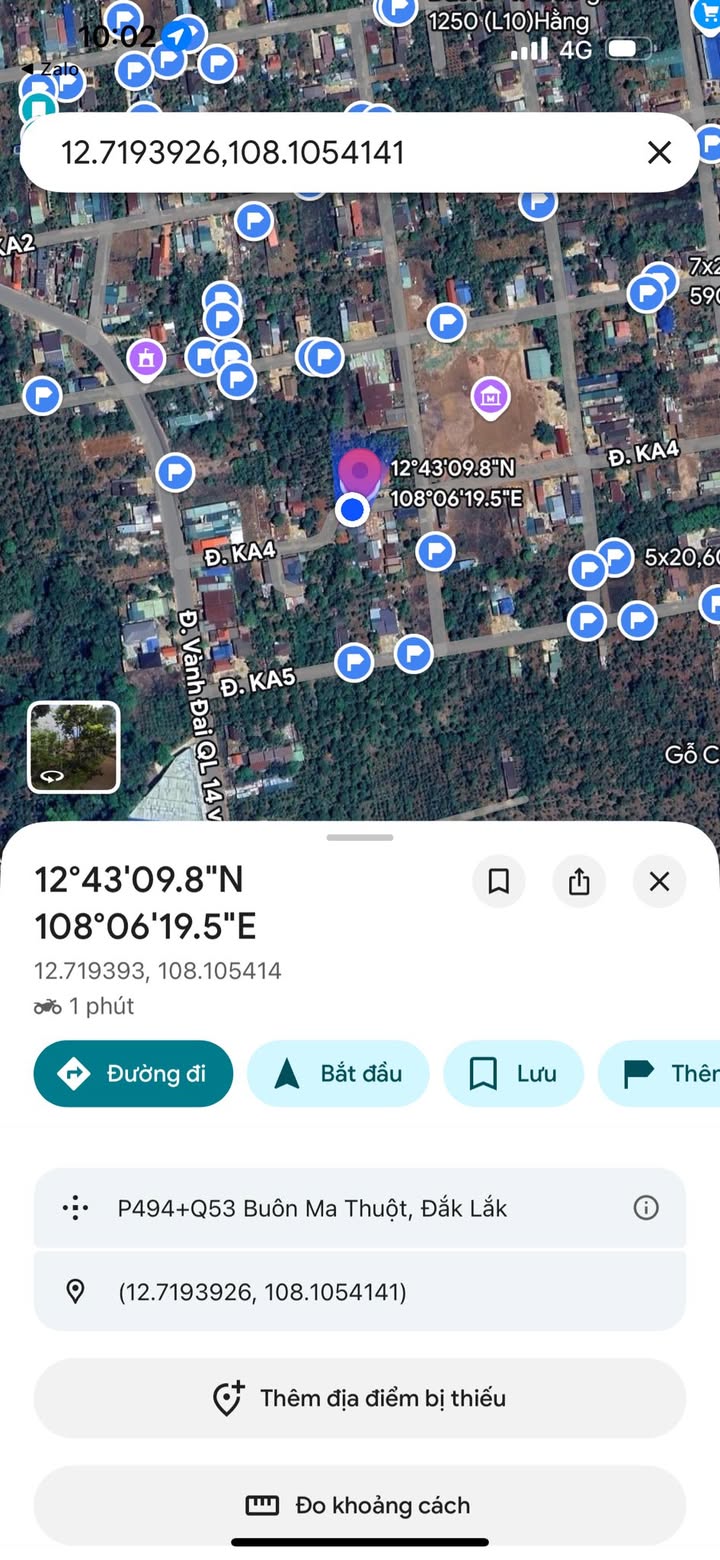Viewport: 720px width, 1560px height.
Task: Tap the Đường đi directions button
Action: (133, 1073)
